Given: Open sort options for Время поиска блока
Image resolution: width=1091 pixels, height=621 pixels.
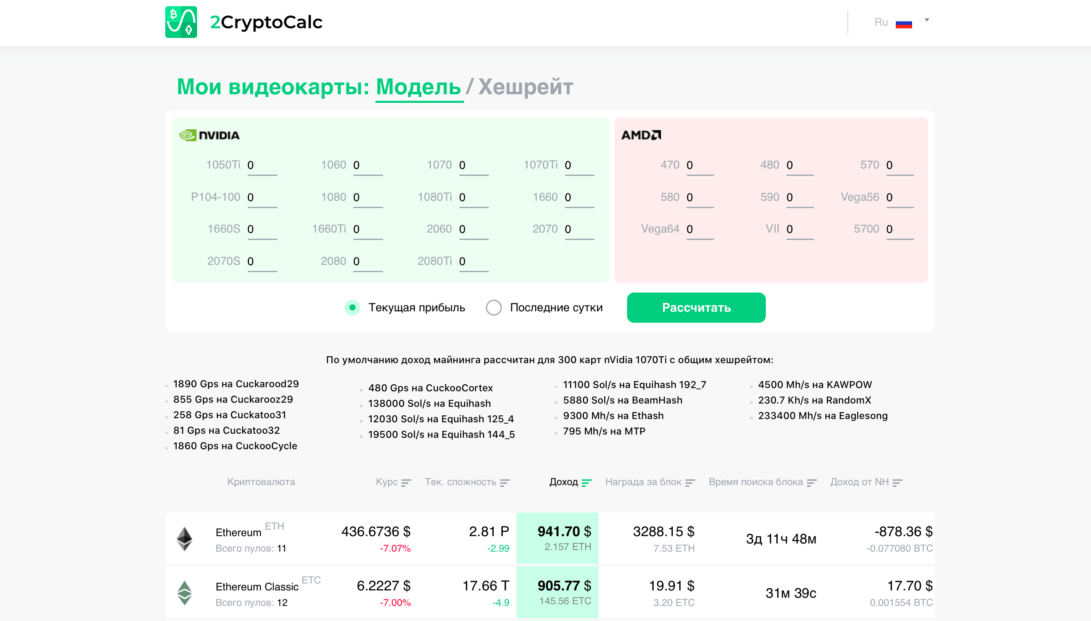Looking at the screenshot, I should [x=809, y=482].
